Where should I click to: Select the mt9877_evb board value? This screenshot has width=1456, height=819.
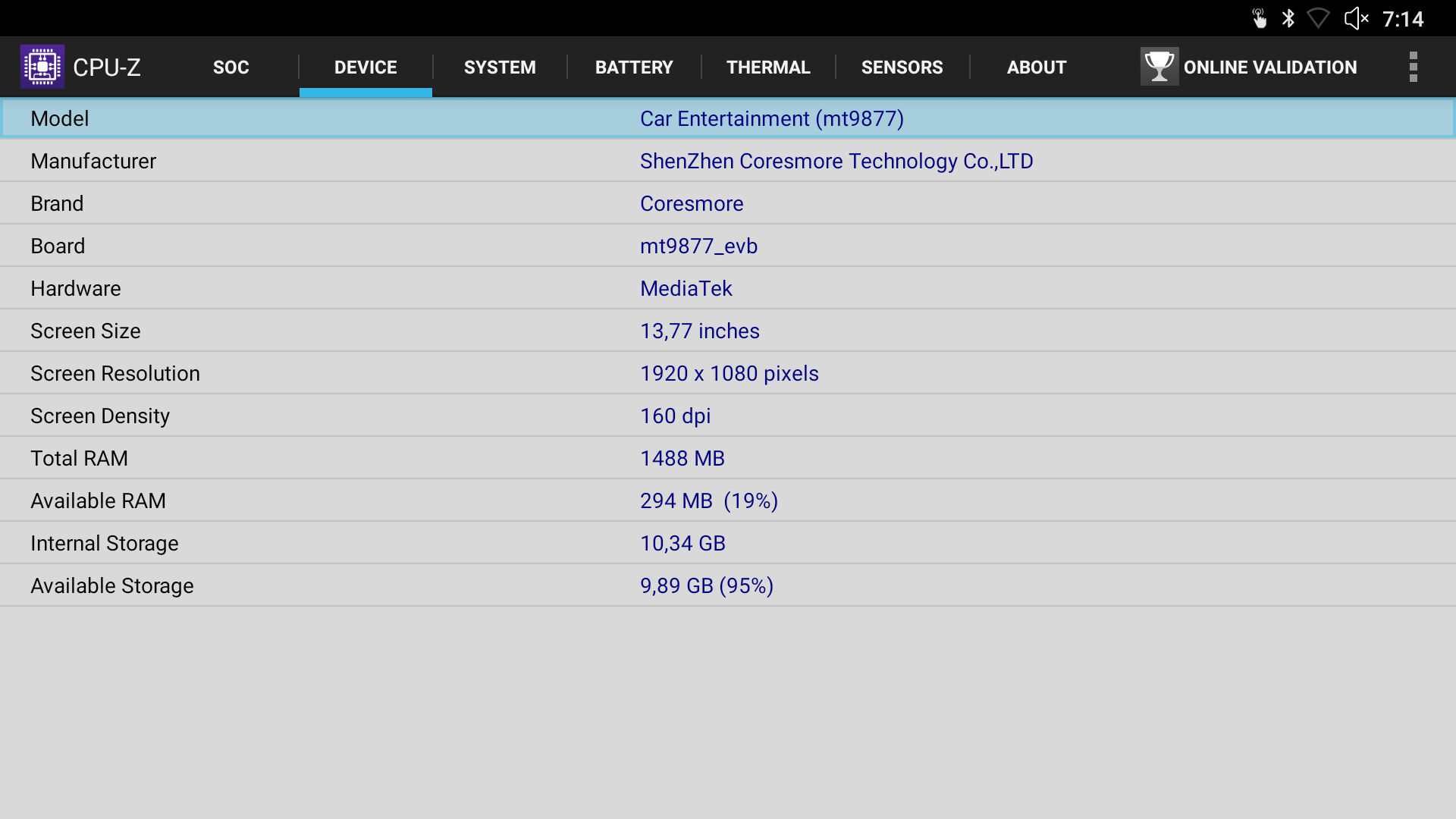(698, 246)
